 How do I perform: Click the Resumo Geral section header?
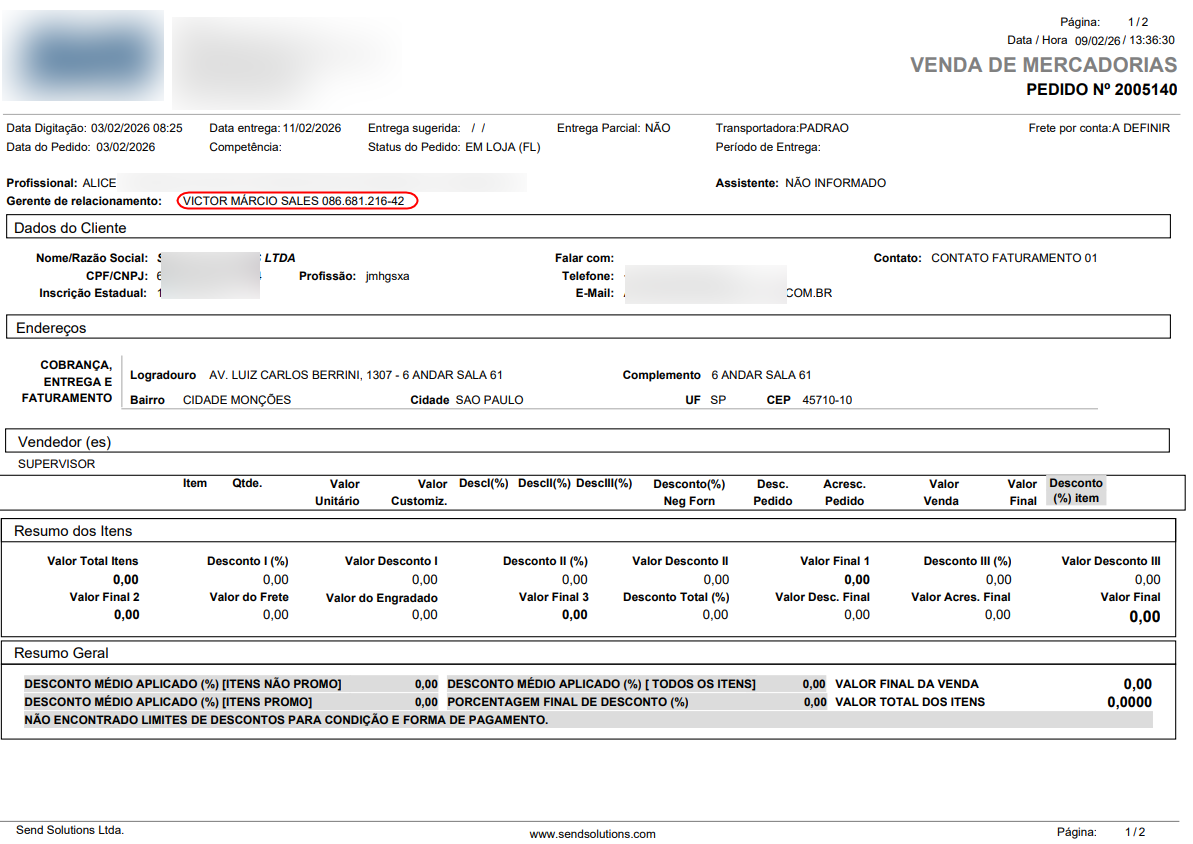click(61, 653)
